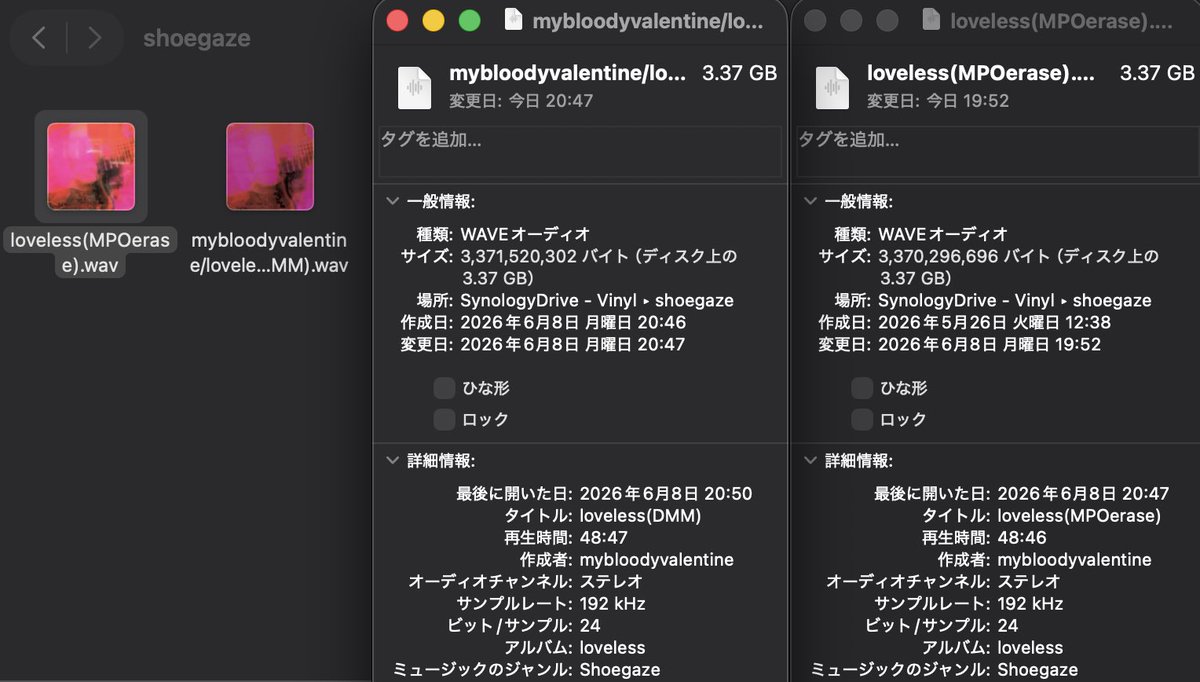Click title value loveless(MPOerase) in details

click(1079, 516)
